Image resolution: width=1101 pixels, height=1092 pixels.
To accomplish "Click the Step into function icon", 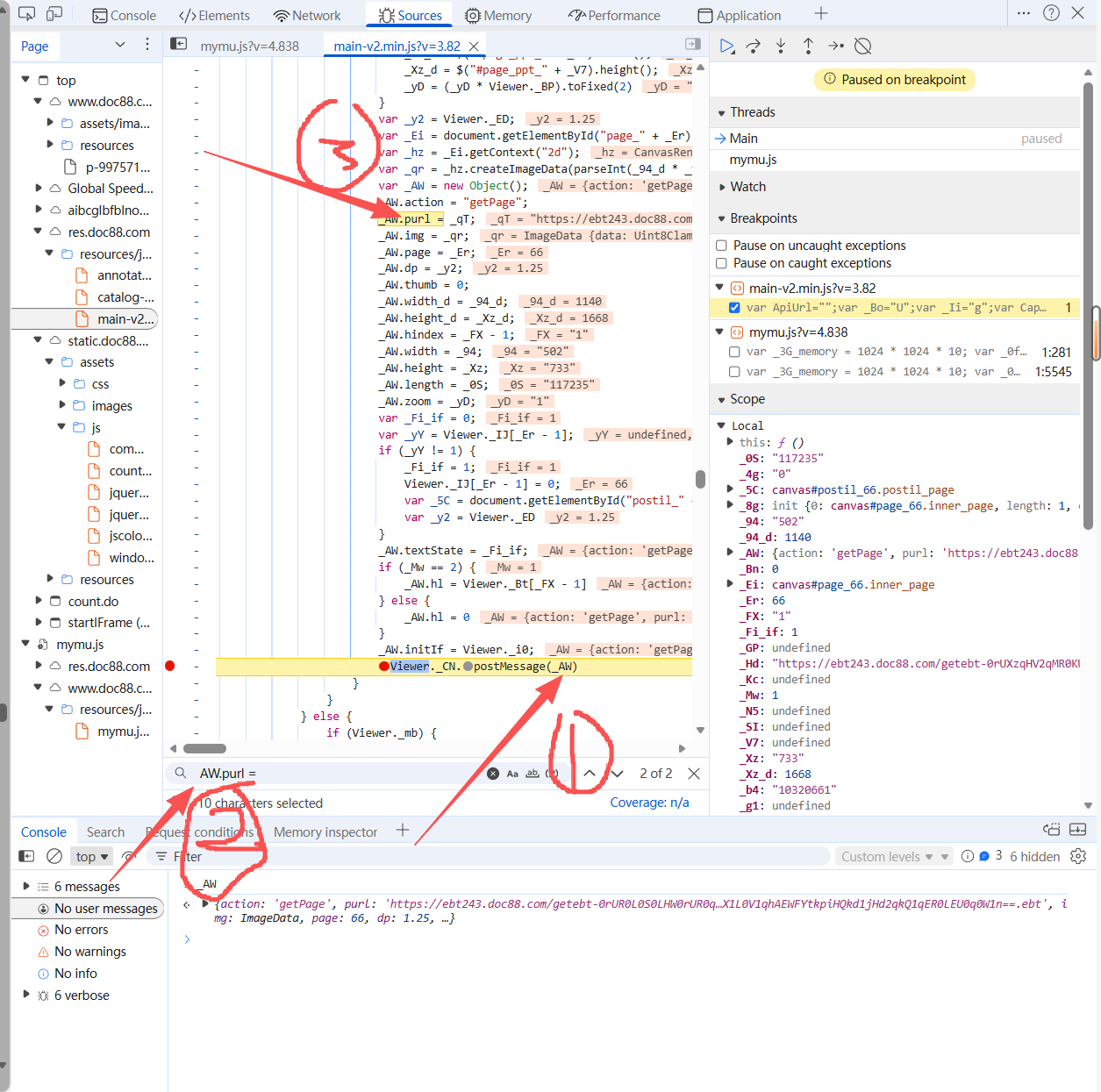I will 781,46.
